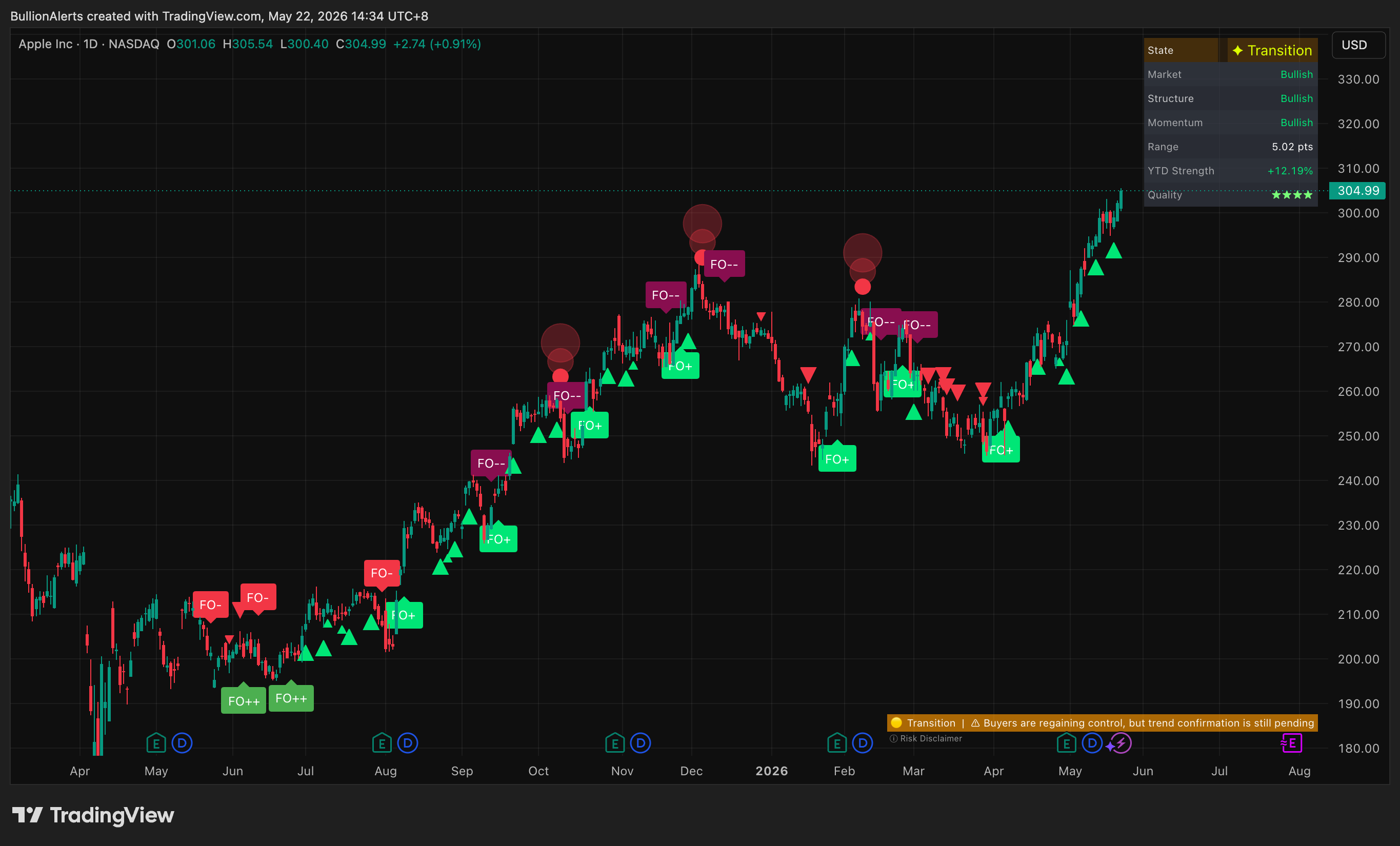This screenshot has width=1400, height=846.
Task: Click the Market 'Bullish' value
Action: pyautogui.click(x=1296, y=74)
